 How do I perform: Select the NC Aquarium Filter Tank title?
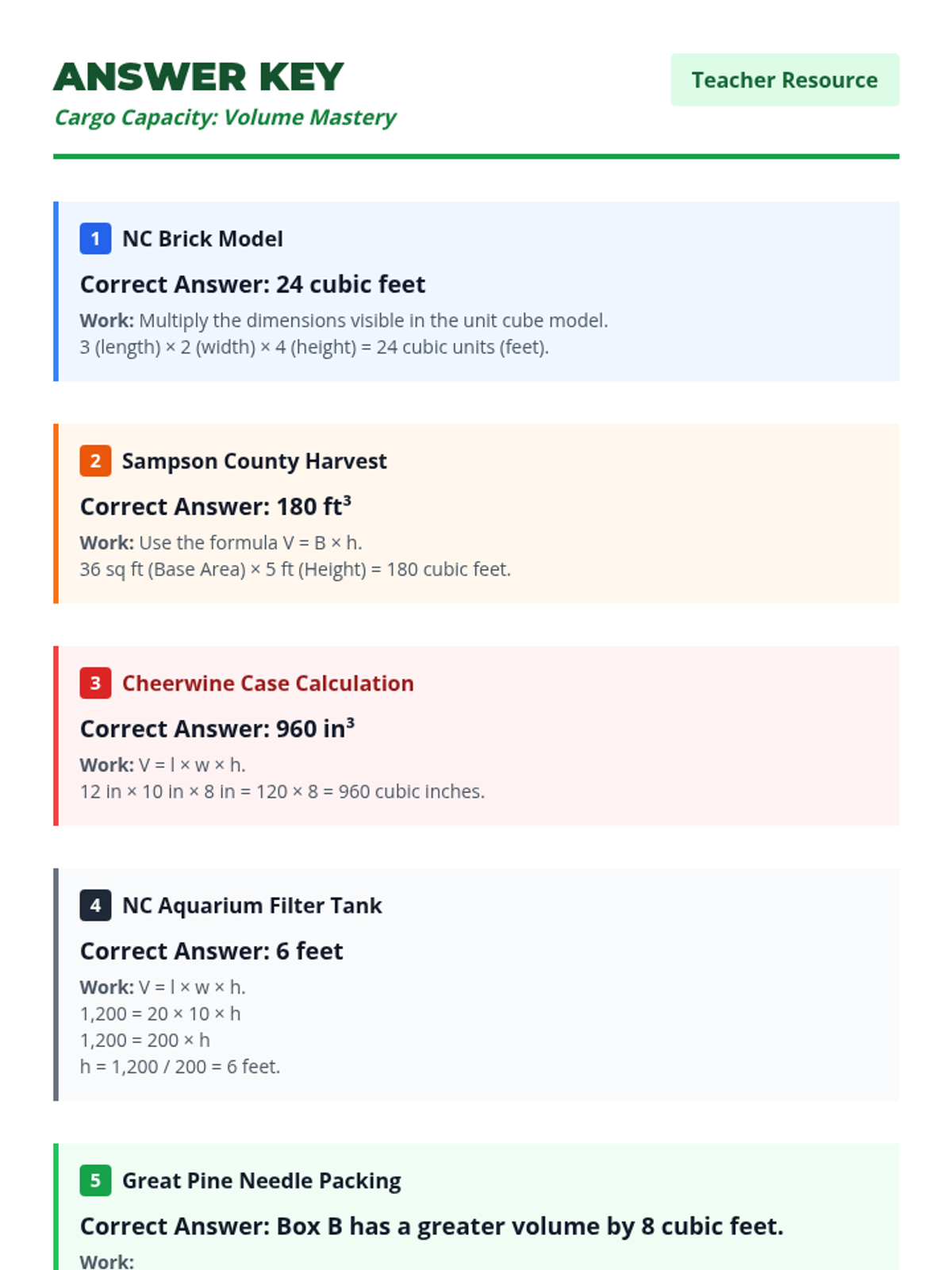pos(251,906)
